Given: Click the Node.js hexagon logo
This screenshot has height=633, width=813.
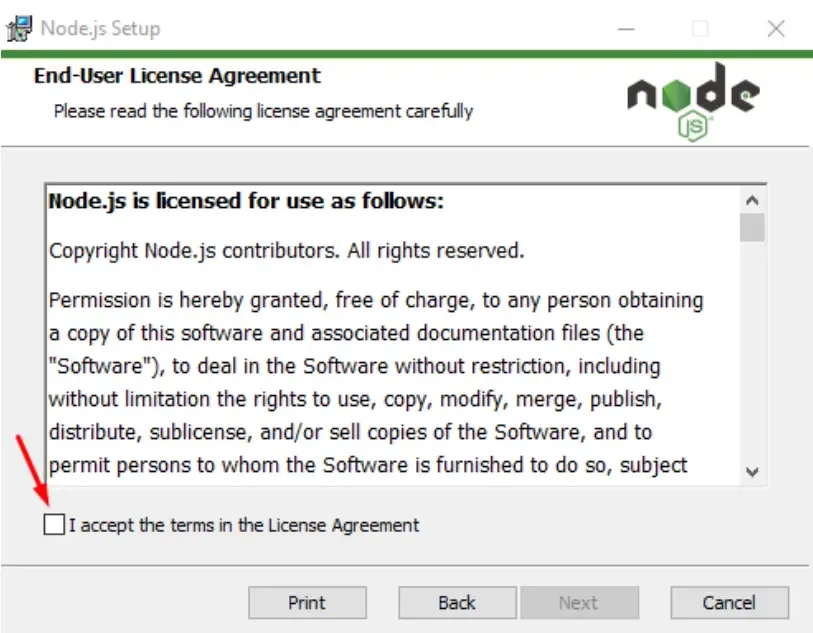Looking at the screenshot, I should (x=693, y=102).
